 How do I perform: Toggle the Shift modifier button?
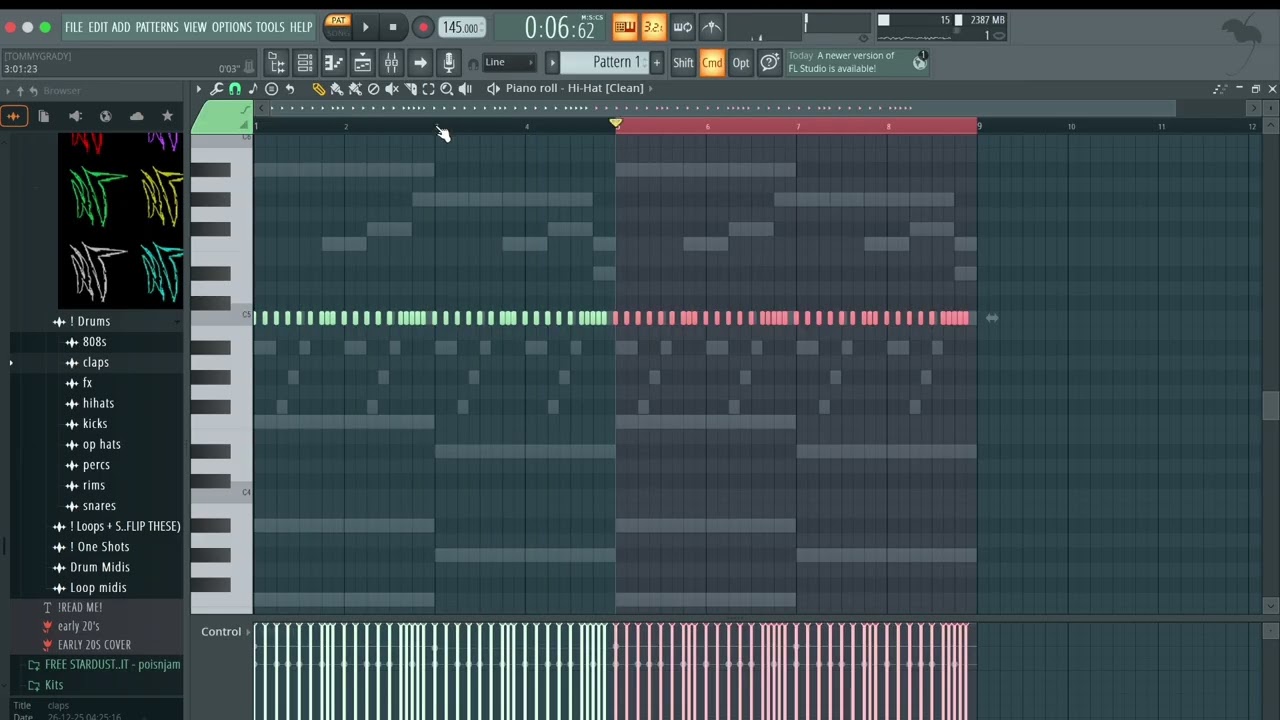pos(683,63)
